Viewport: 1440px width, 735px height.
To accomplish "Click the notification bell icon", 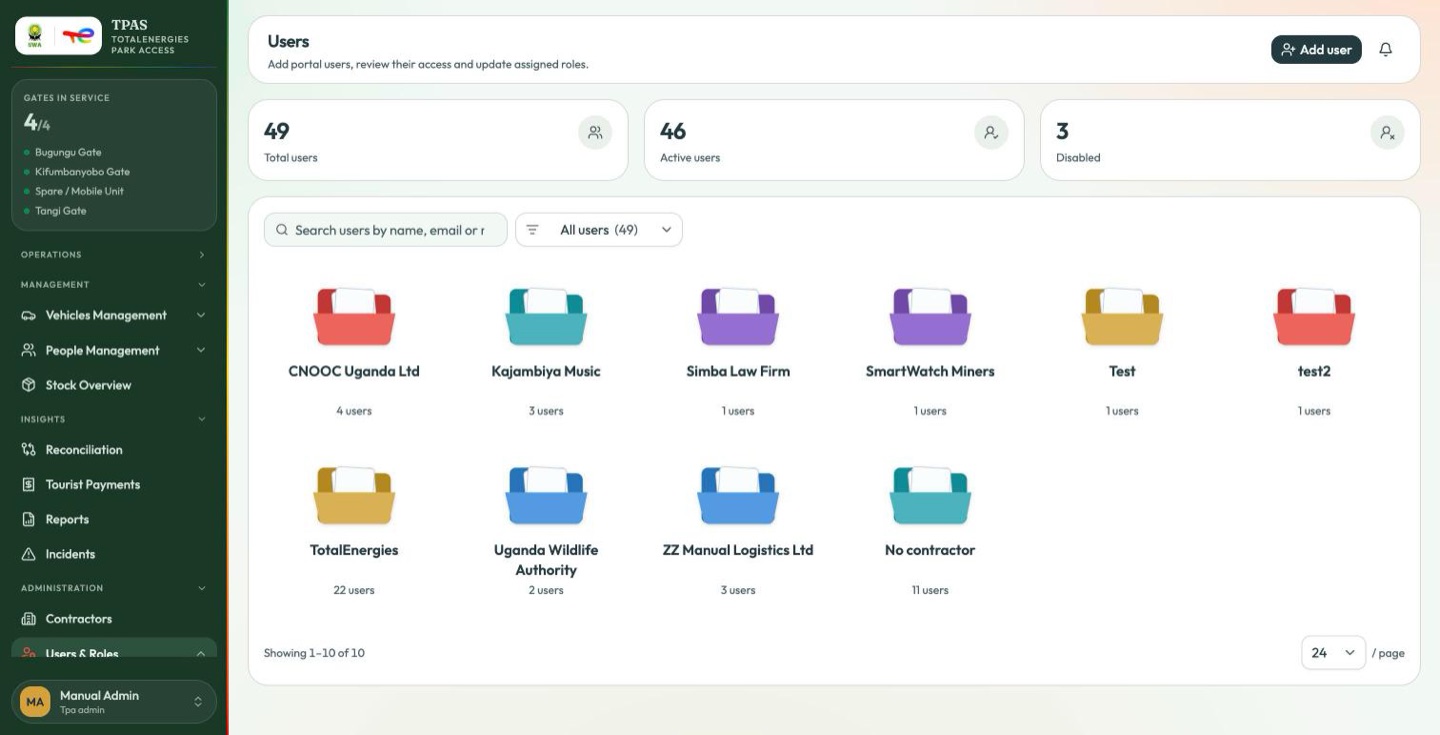I will [x=1385, y=49].
